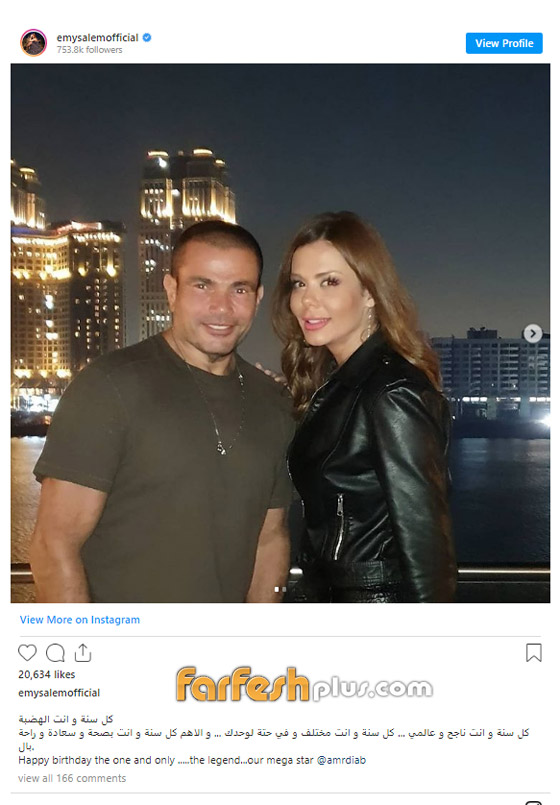The width and height of the screenshot is (560, 805).
Task: Open the @amrdiab mention
Action: [341, 760]
